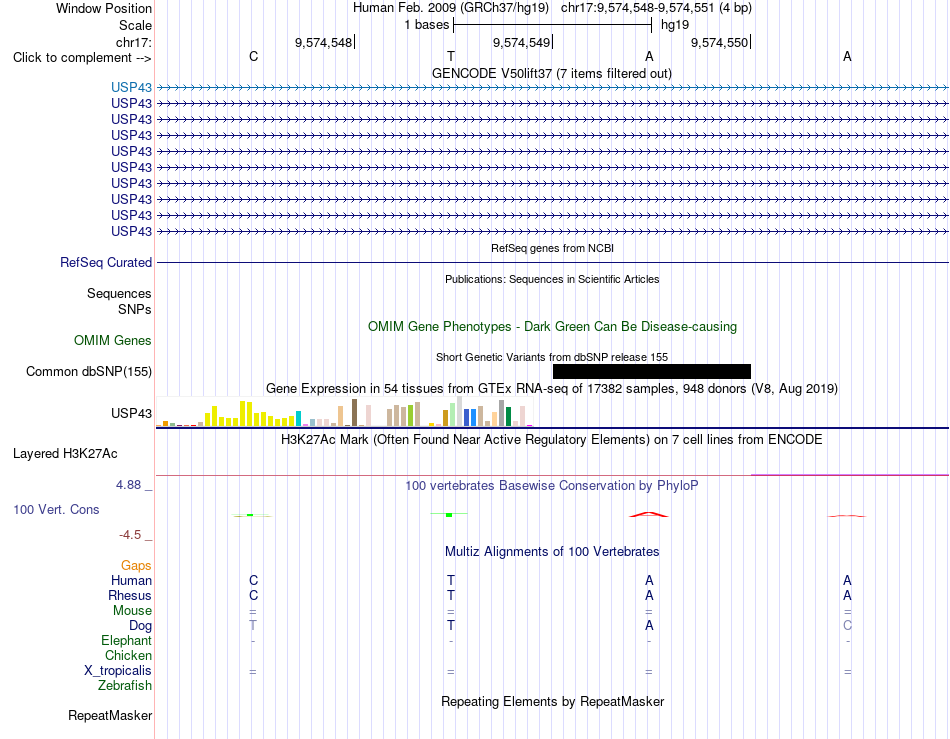
Task: Open the 'RefSeq genes from NCBI' title
Action: [552, 248]
